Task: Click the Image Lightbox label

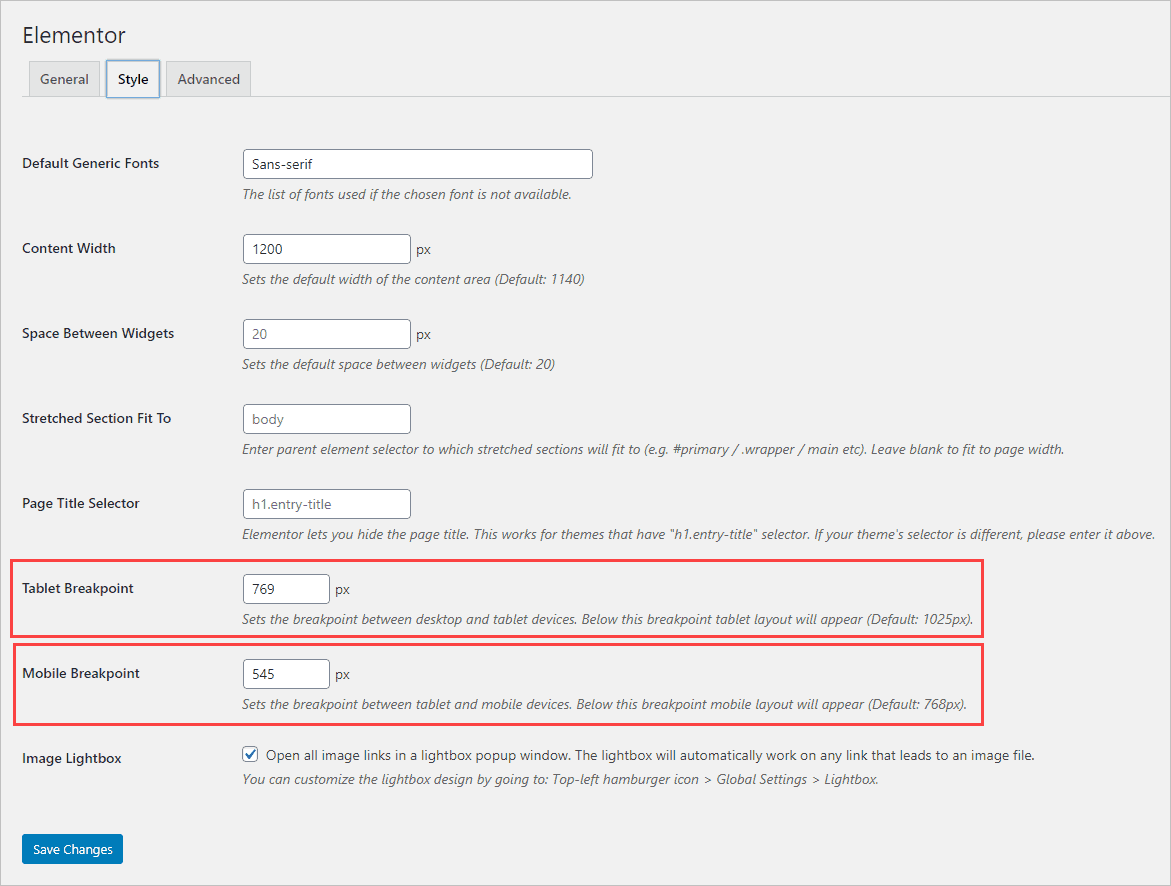Action: click(72, 758)
